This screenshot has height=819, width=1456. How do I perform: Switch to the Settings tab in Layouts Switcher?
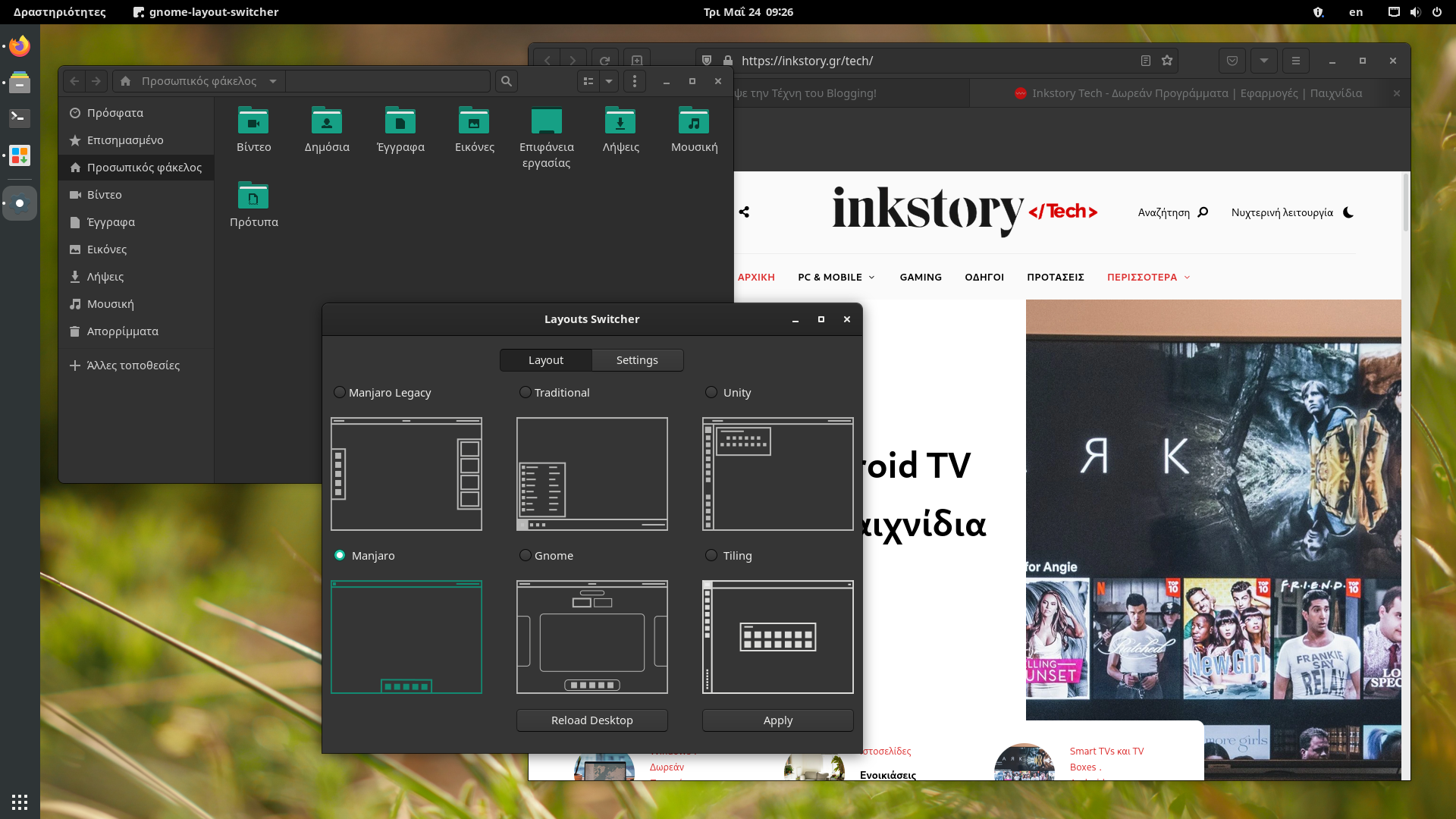(x=637, y=359)
